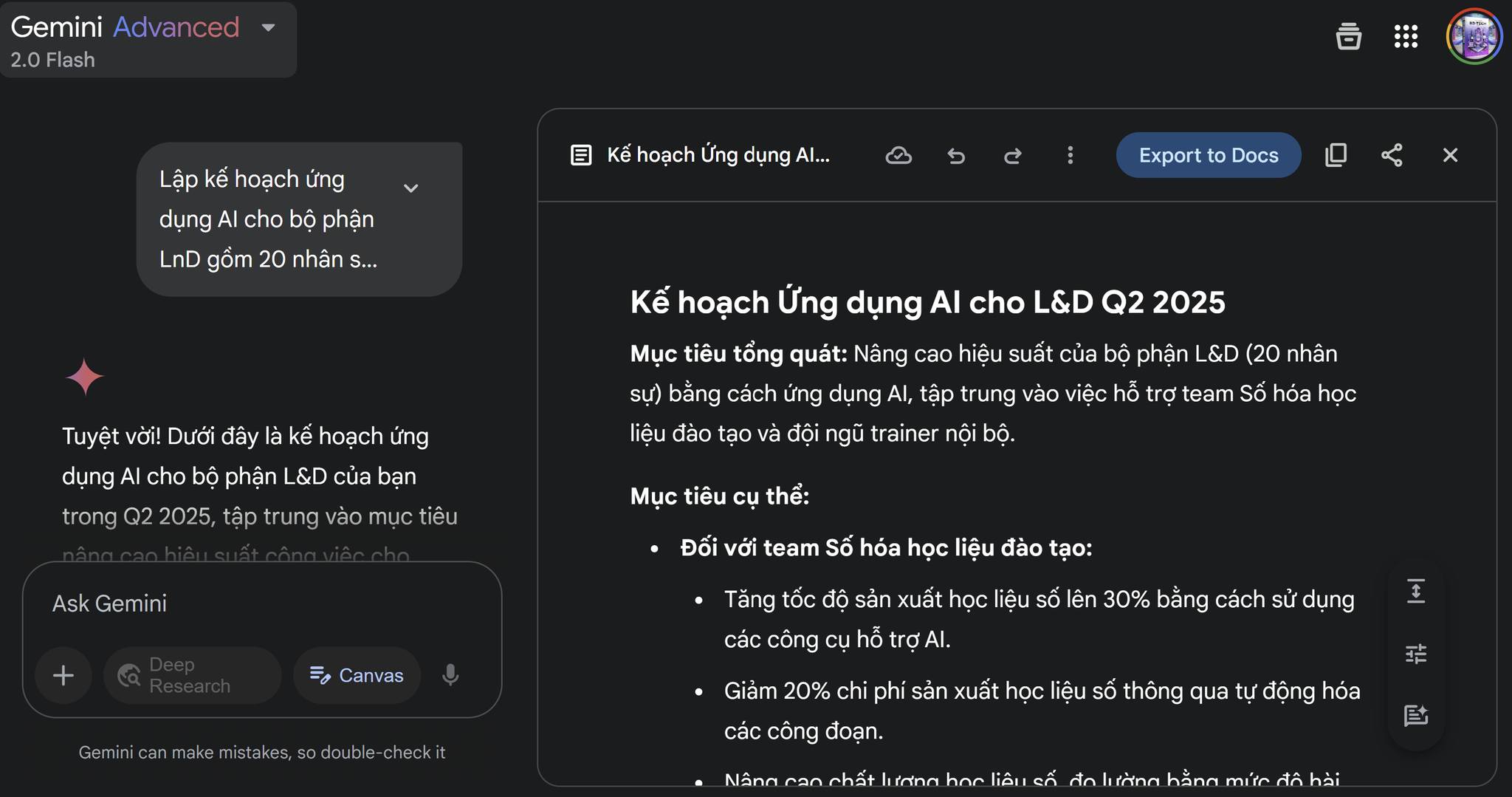Click the suggest edits icon

pos(1415,716)
